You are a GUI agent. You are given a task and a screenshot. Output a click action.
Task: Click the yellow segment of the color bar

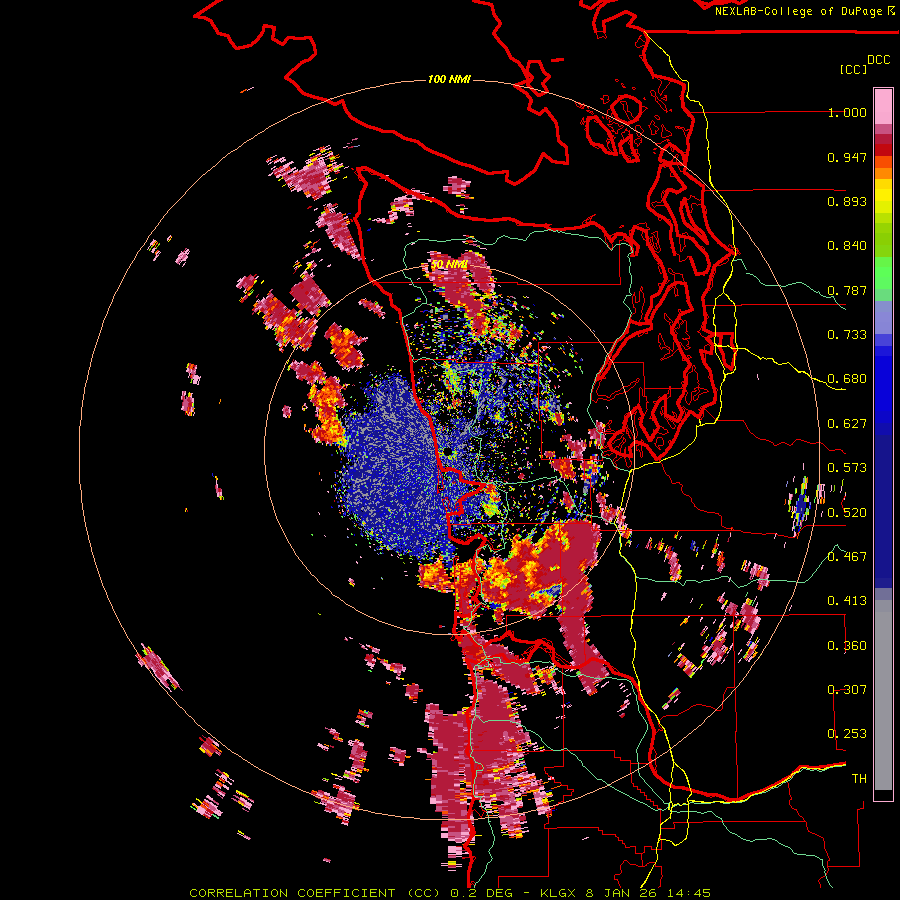coord(883,197)
